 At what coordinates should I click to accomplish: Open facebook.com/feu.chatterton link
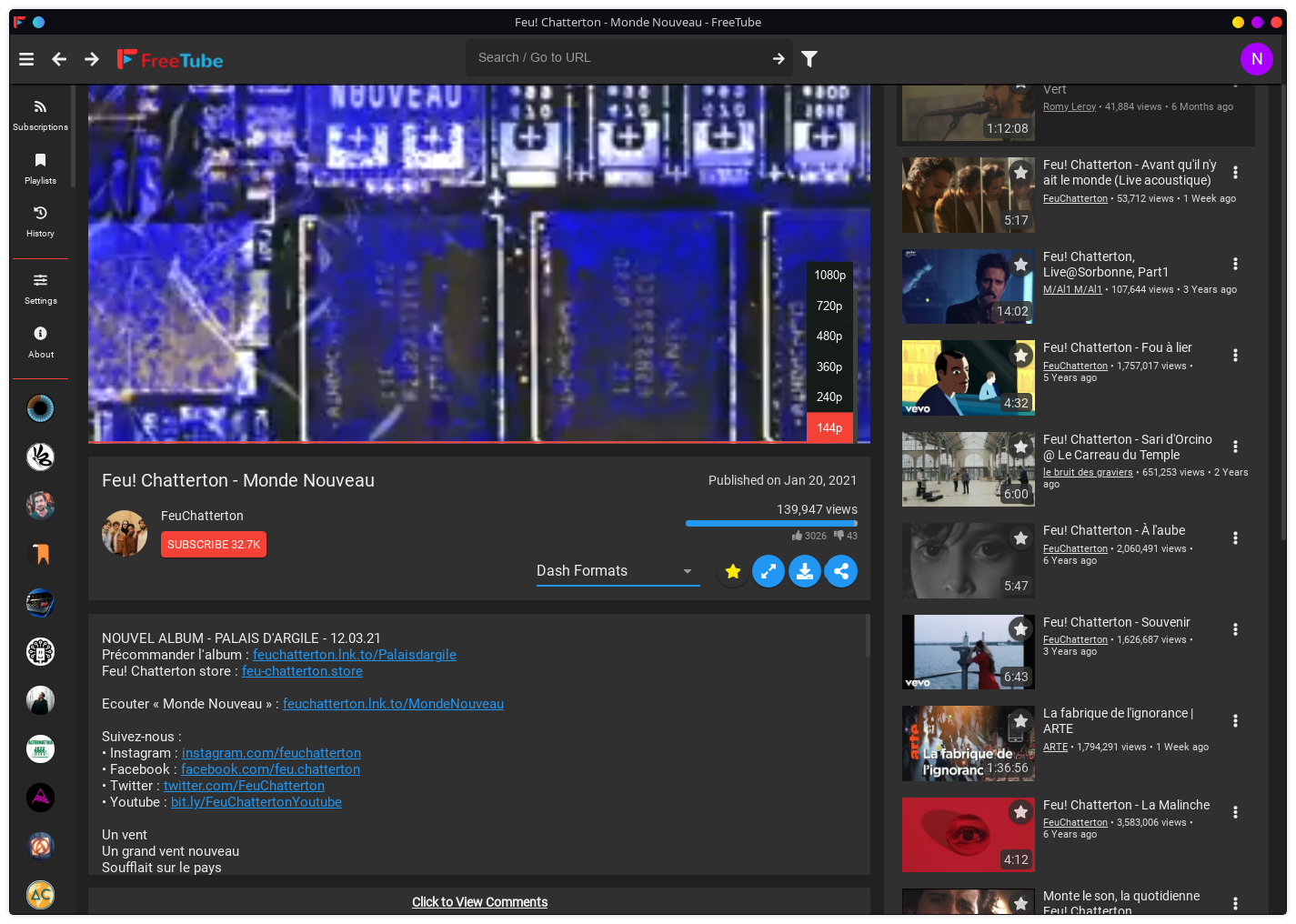tap(270, 769)
